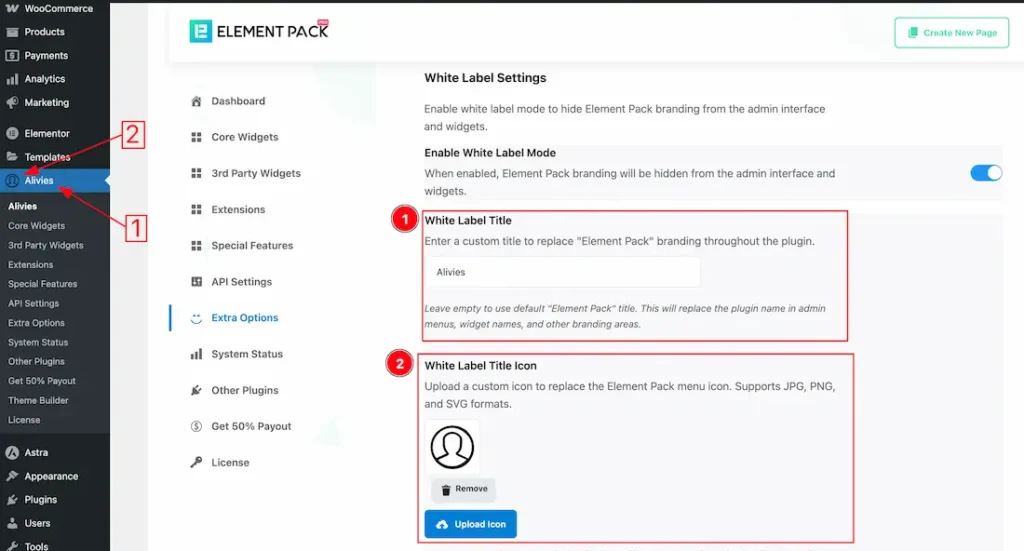Click the uploaded user icon thumbnail
The height and width of the screenshot is (551, 1024).
tap(452, 446)
